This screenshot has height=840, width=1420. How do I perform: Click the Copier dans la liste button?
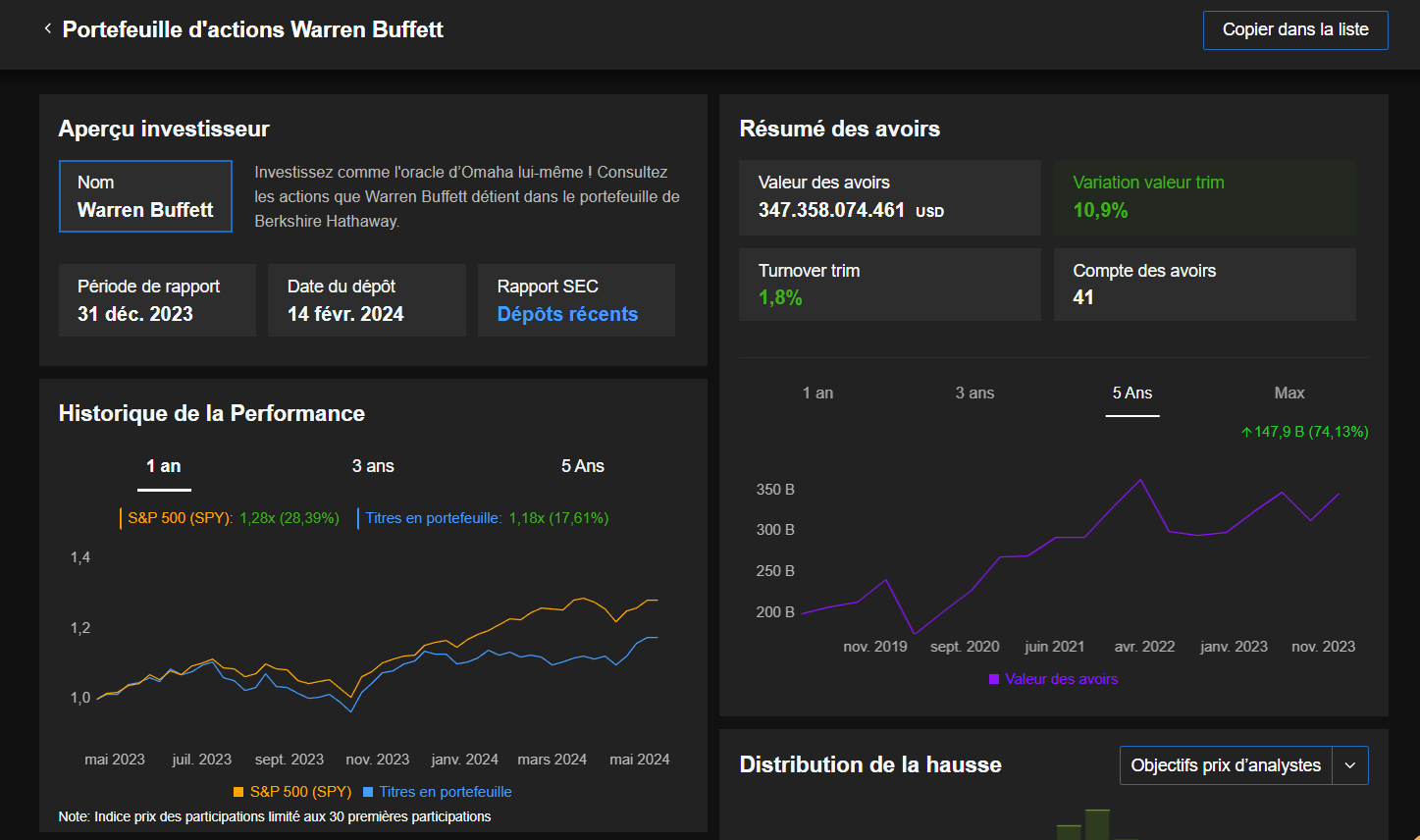(x=1295, y=29)
